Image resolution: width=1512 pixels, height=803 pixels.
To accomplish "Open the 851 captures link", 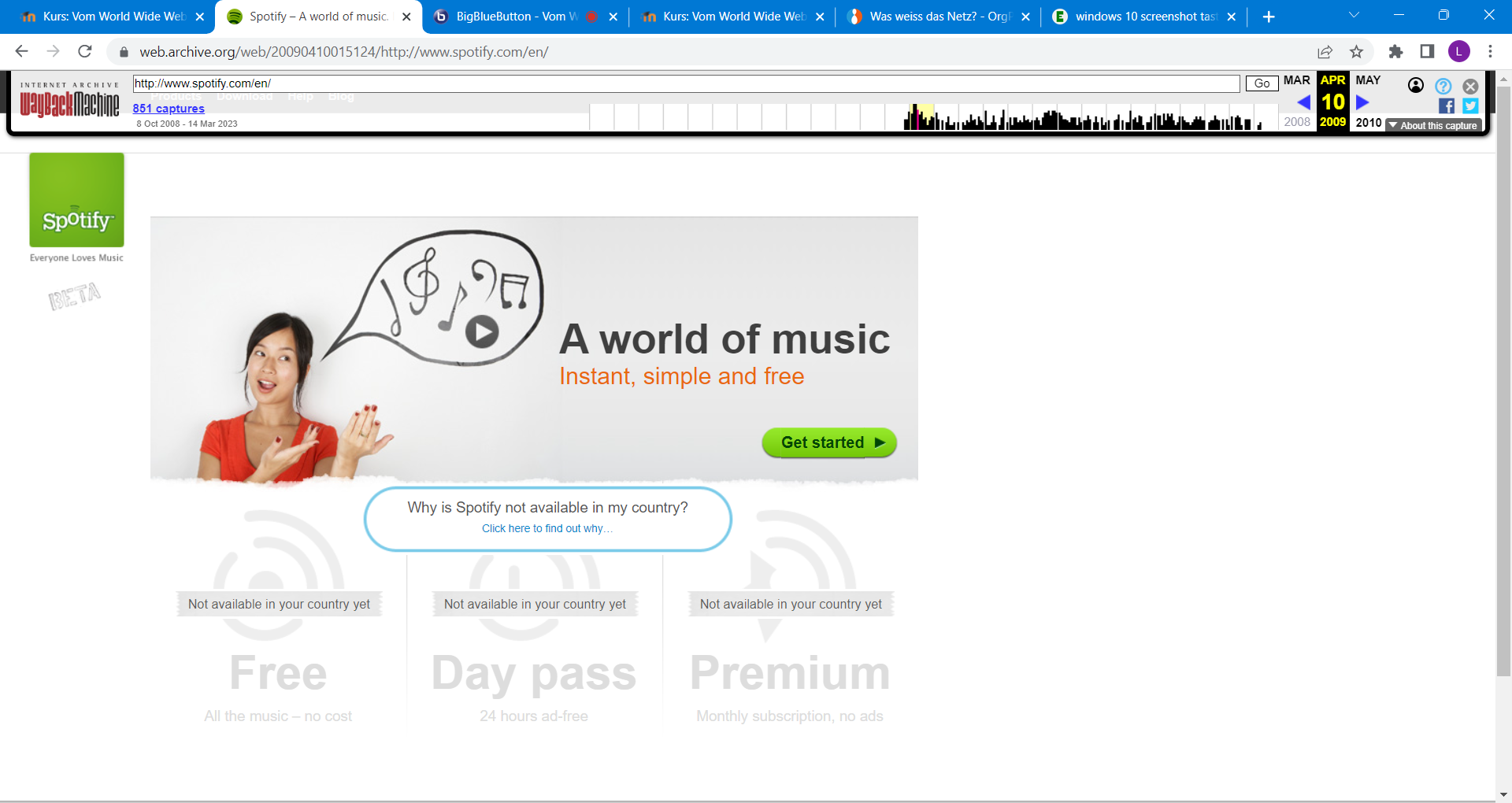I will click(169, 109).
